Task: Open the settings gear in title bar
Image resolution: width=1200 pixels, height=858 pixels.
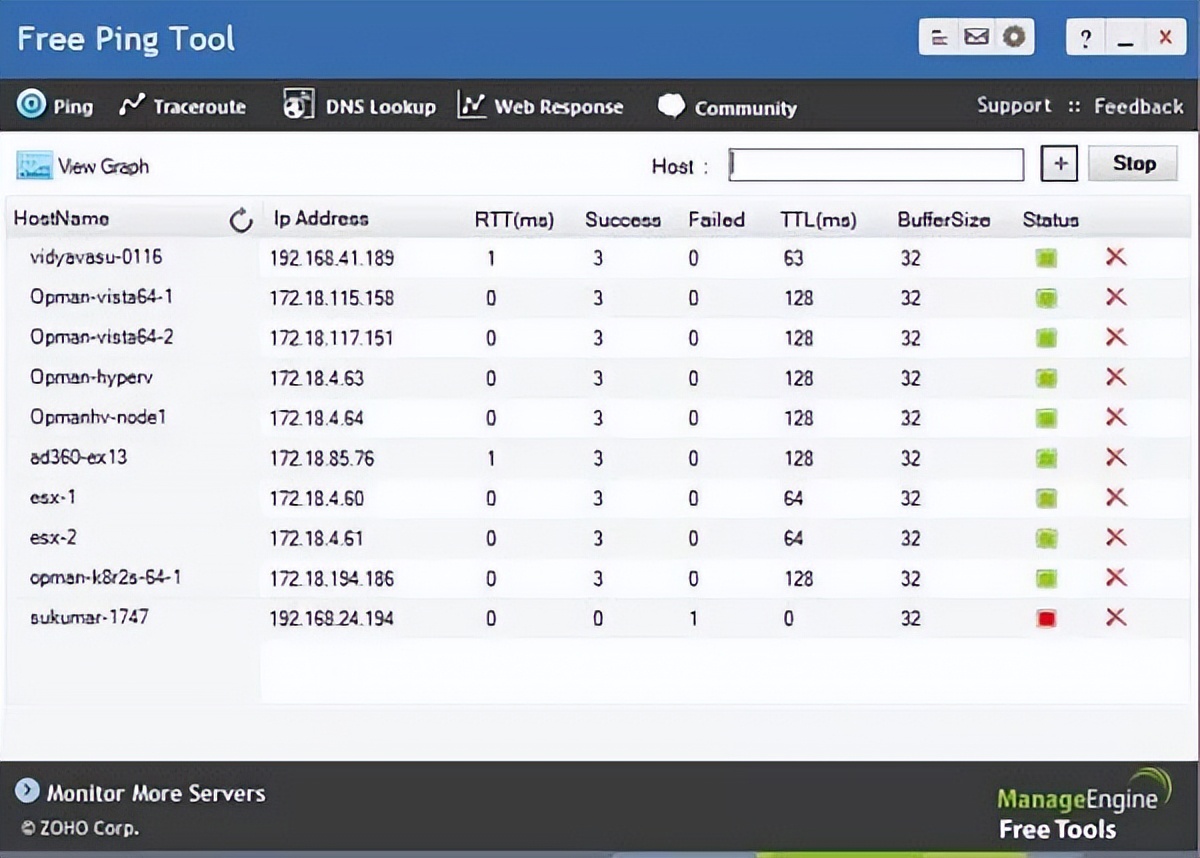Action: 1014,38
